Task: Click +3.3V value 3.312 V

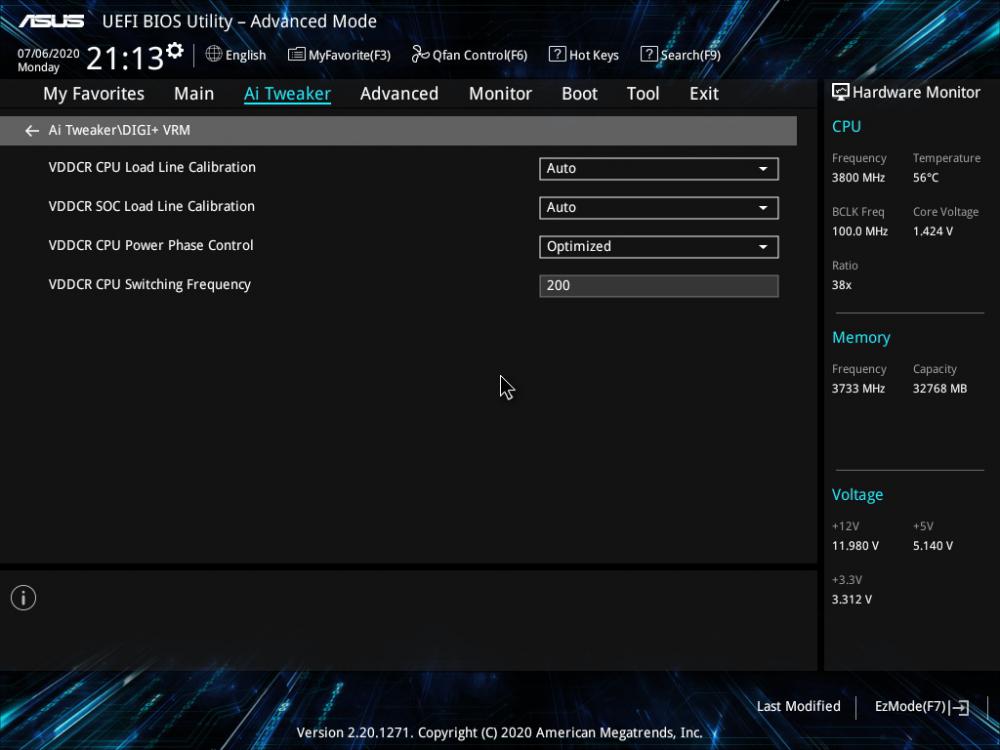Action: (851, 599)
